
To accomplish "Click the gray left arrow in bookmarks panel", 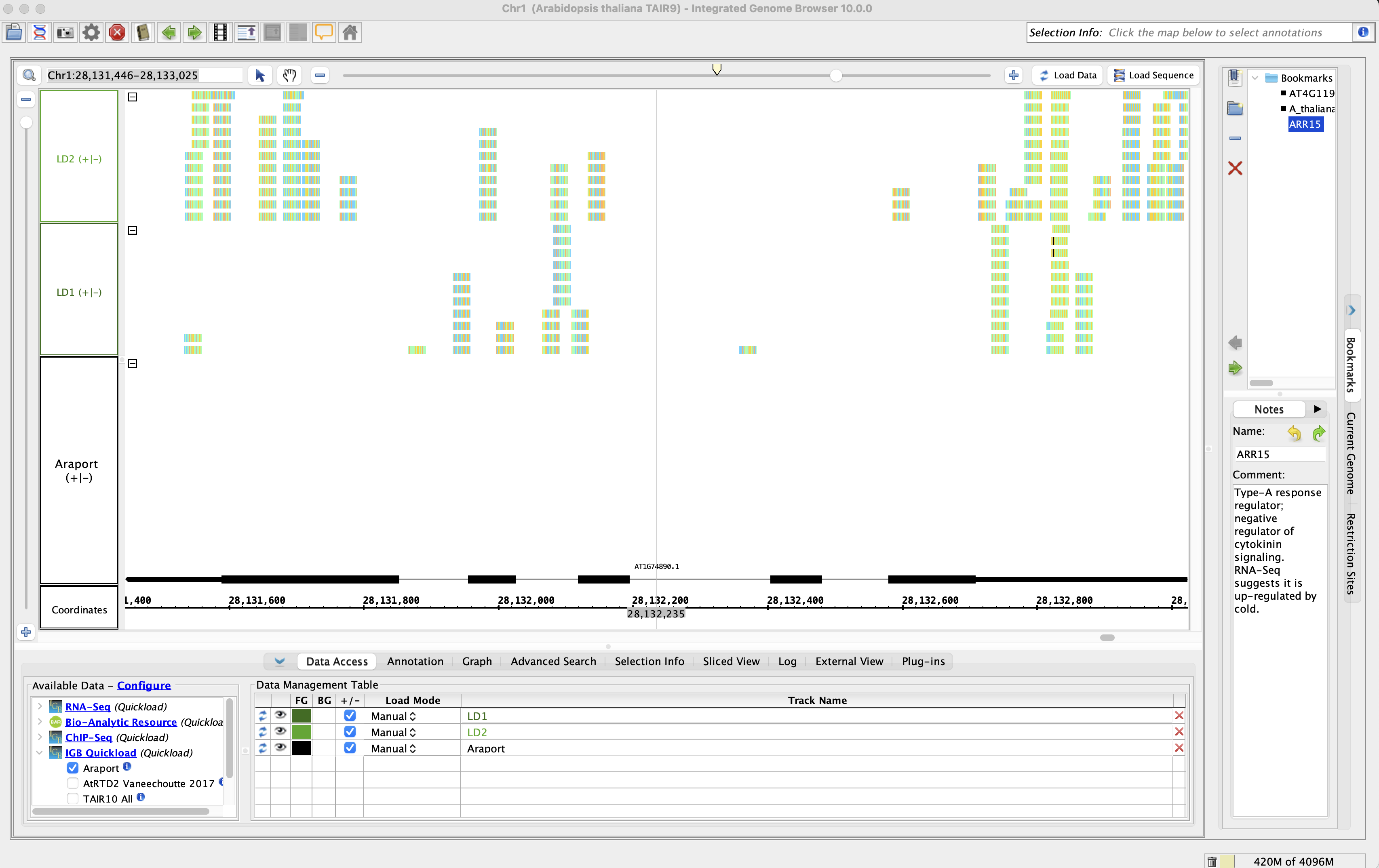I will click(1235, 342).
